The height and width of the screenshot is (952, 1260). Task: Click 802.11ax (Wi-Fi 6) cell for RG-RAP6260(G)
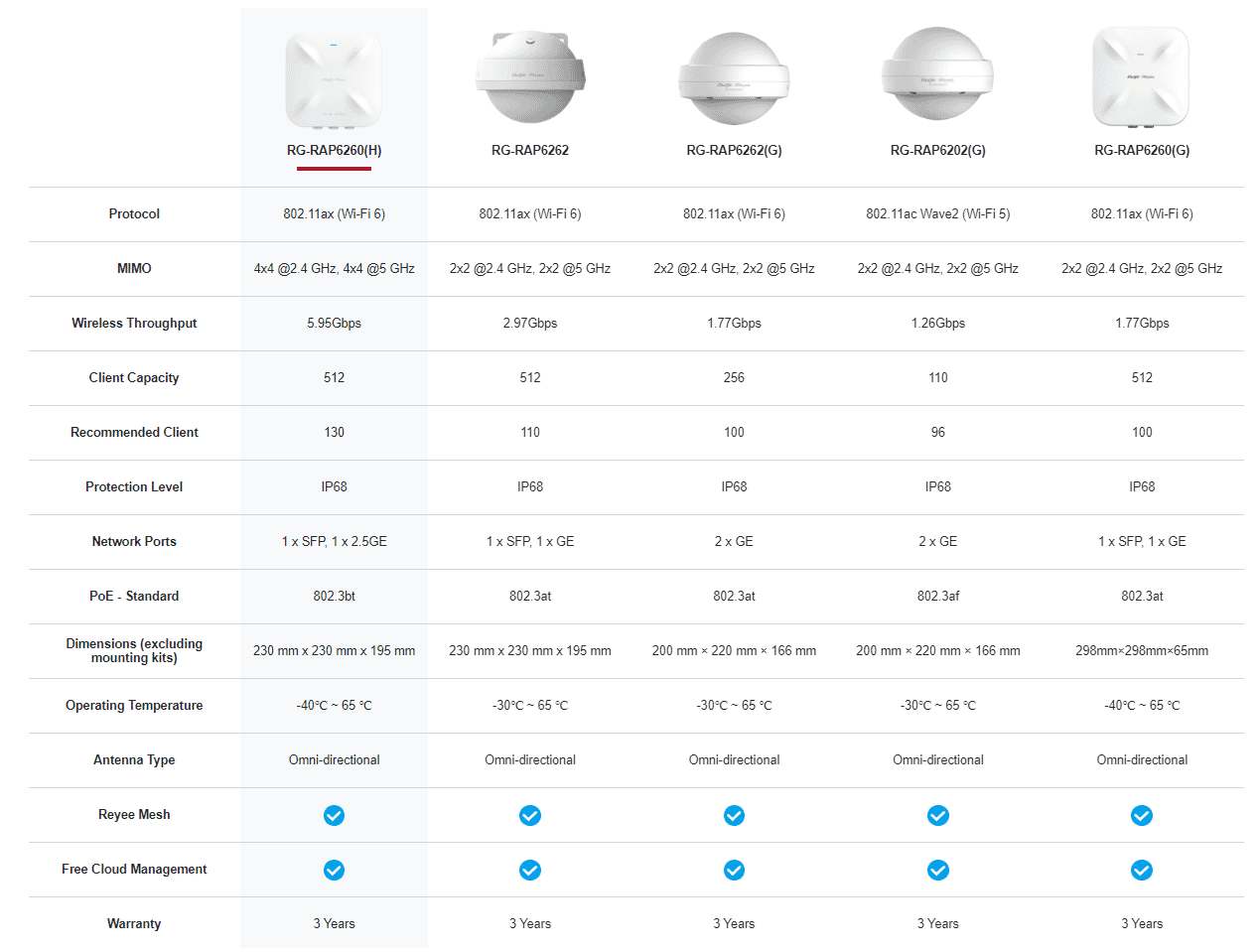tap(1142, 213)
